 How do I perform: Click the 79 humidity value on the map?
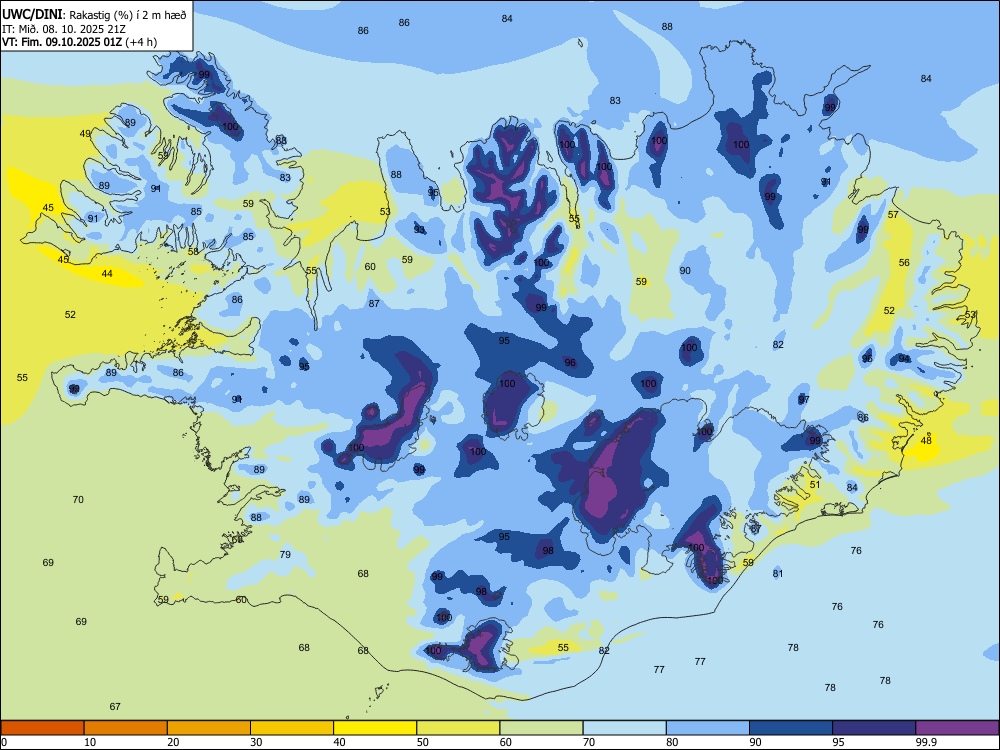click(x=285, y=554)
